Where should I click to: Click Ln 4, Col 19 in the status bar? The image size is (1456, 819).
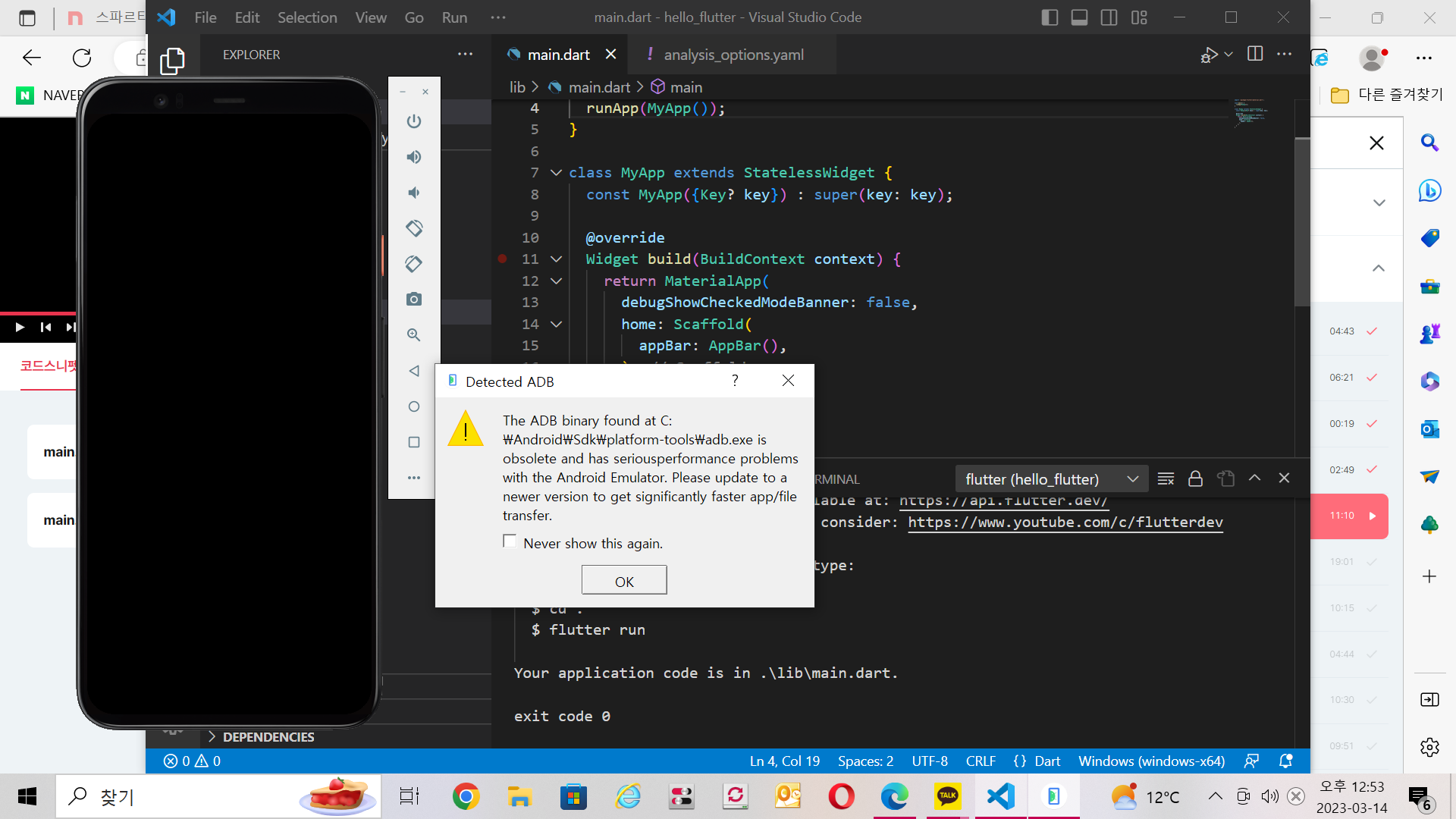[785, 761]
